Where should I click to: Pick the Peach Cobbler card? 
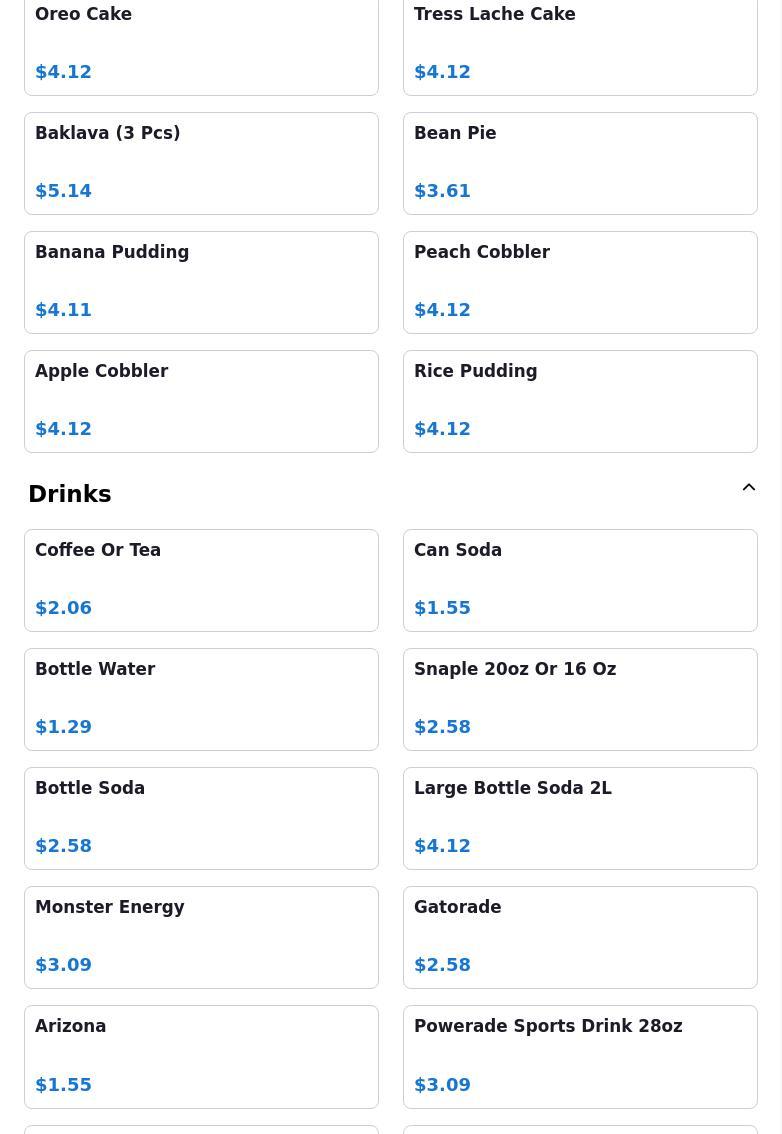point(580,283)
